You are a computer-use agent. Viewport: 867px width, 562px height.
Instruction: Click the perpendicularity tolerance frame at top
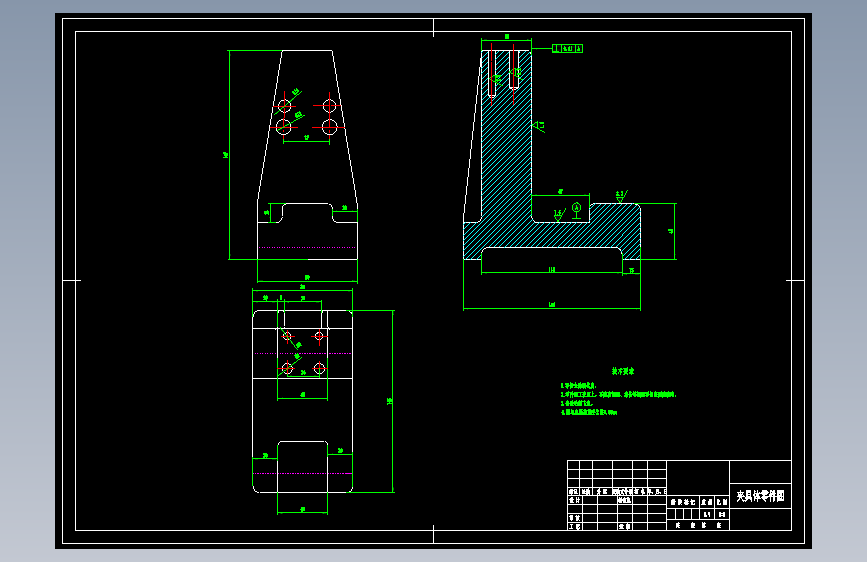pos(567,49)
